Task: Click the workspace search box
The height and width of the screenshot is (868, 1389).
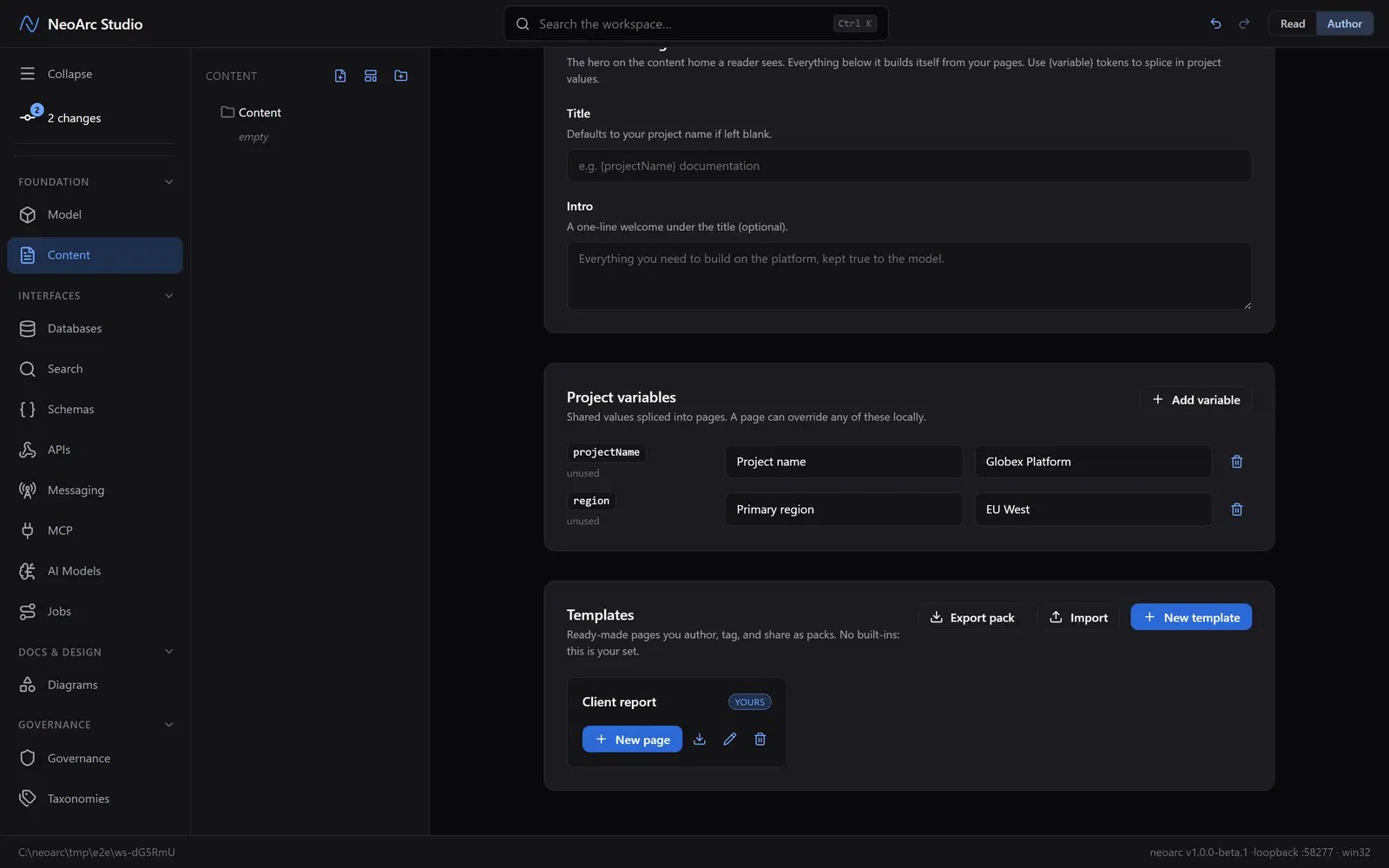Action: pyautogui.click(x=695, y=23)
